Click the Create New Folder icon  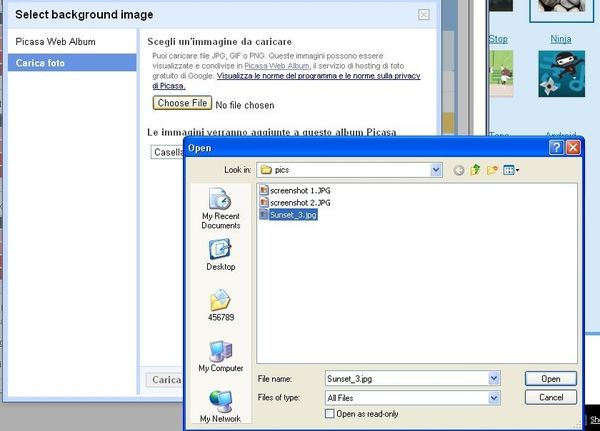tap(493, 170)
